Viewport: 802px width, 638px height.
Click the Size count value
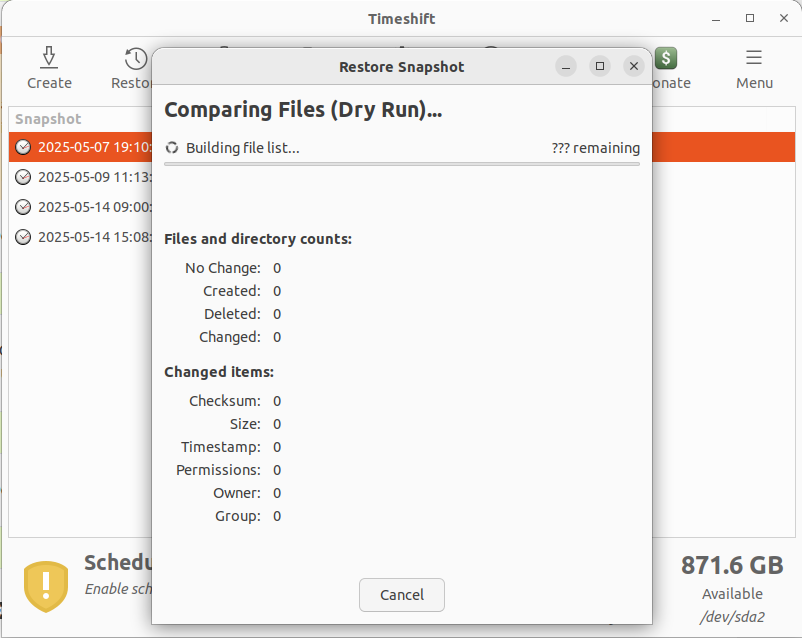coord(277,424)
